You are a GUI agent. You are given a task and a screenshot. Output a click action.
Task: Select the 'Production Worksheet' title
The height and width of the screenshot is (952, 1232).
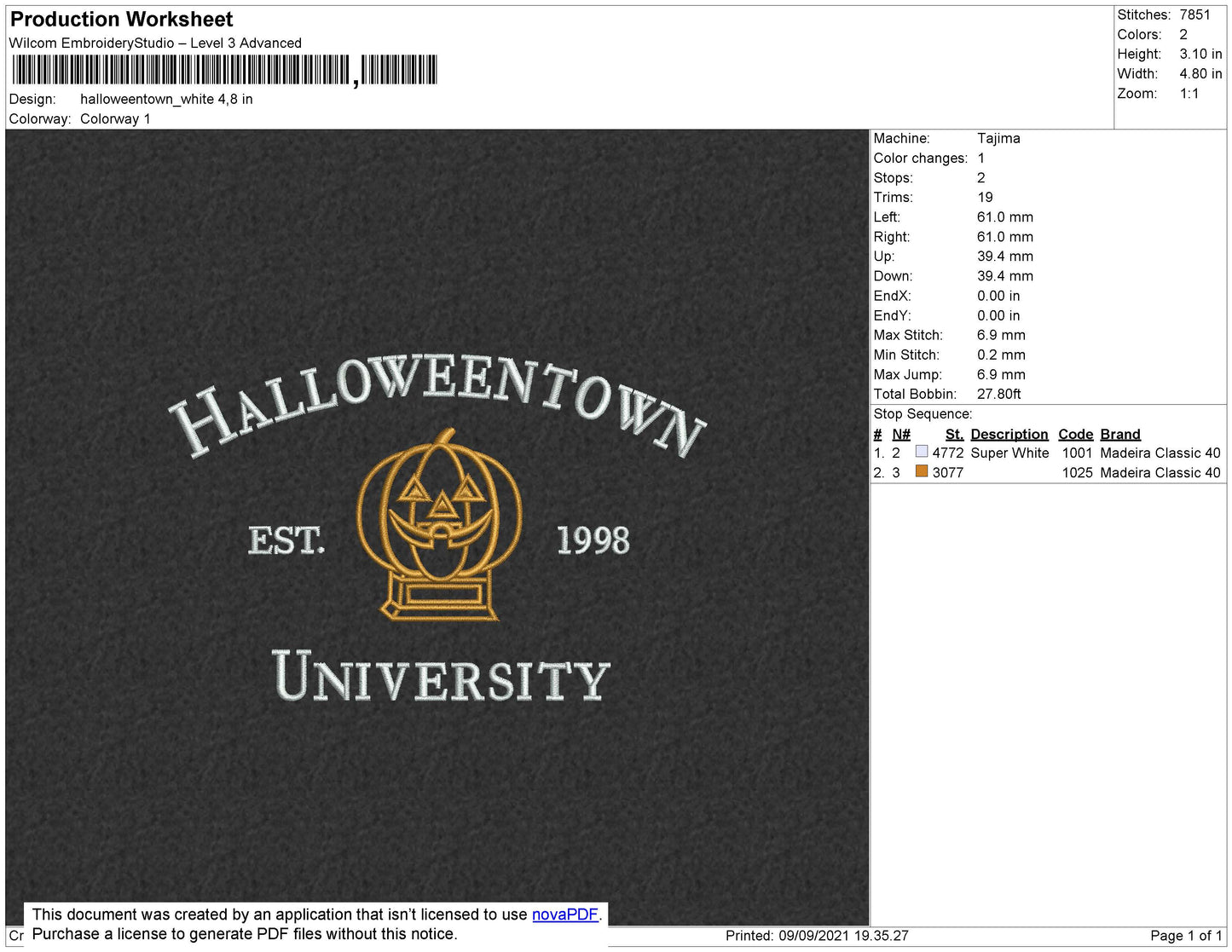coord(121,20)
